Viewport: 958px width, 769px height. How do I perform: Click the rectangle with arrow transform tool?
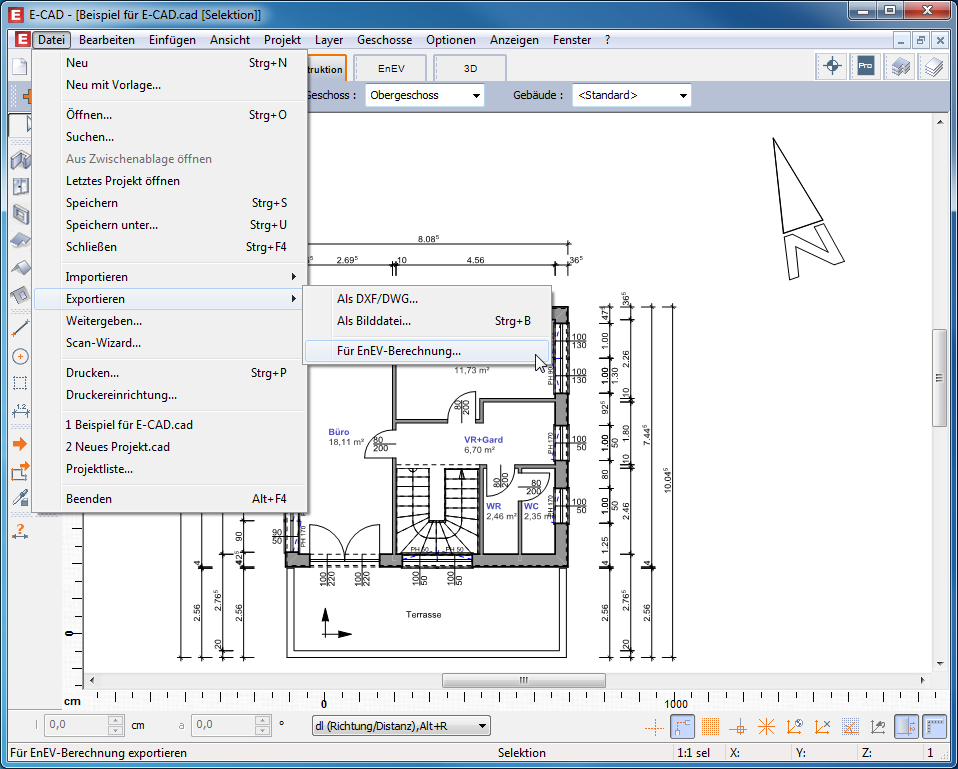pyautogui.click(x=20, y=471)
